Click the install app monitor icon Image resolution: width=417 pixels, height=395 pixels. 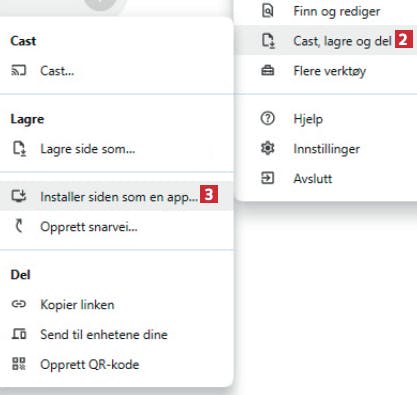pos(19,196)
